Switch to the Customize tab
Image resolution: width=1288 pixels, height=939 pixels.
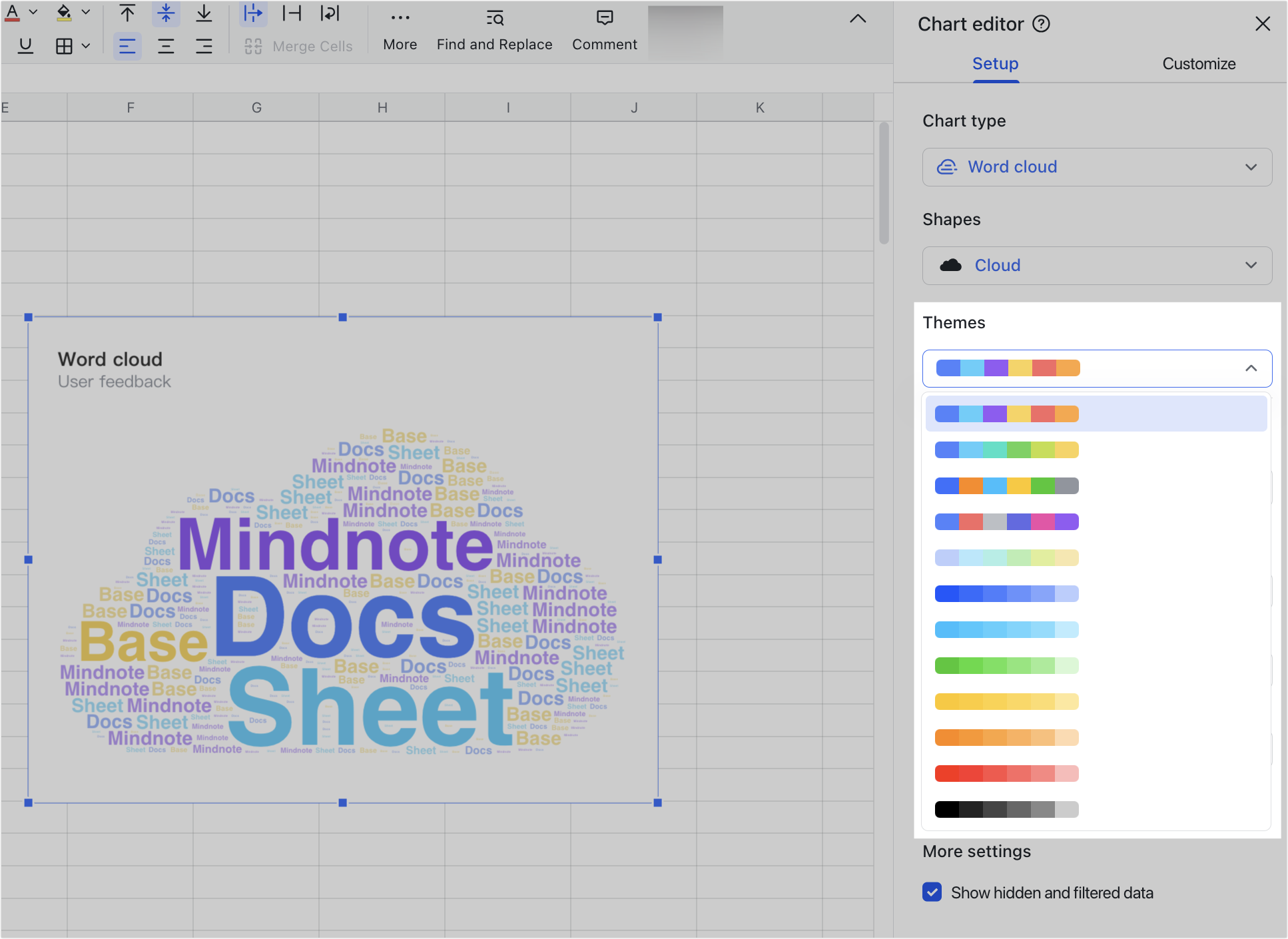pos(1198,64)
